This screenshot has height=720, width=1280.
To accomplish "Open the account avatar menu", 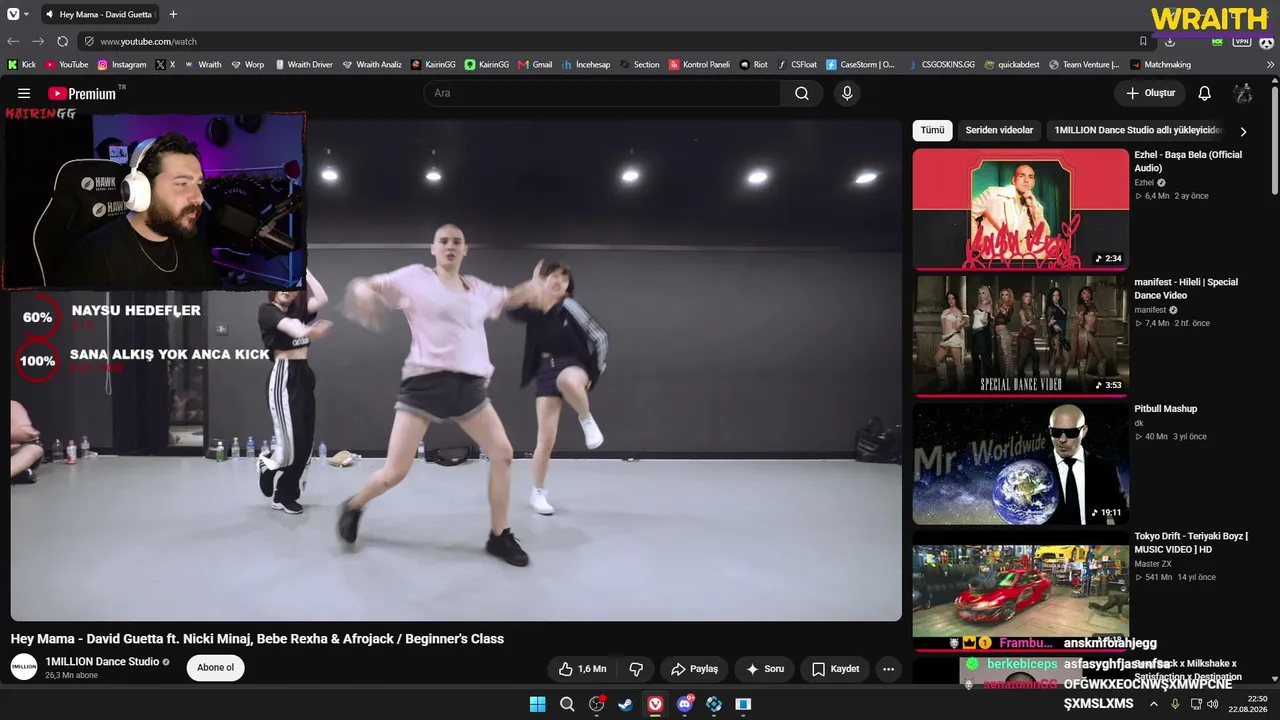I will tap(1243, 93).
